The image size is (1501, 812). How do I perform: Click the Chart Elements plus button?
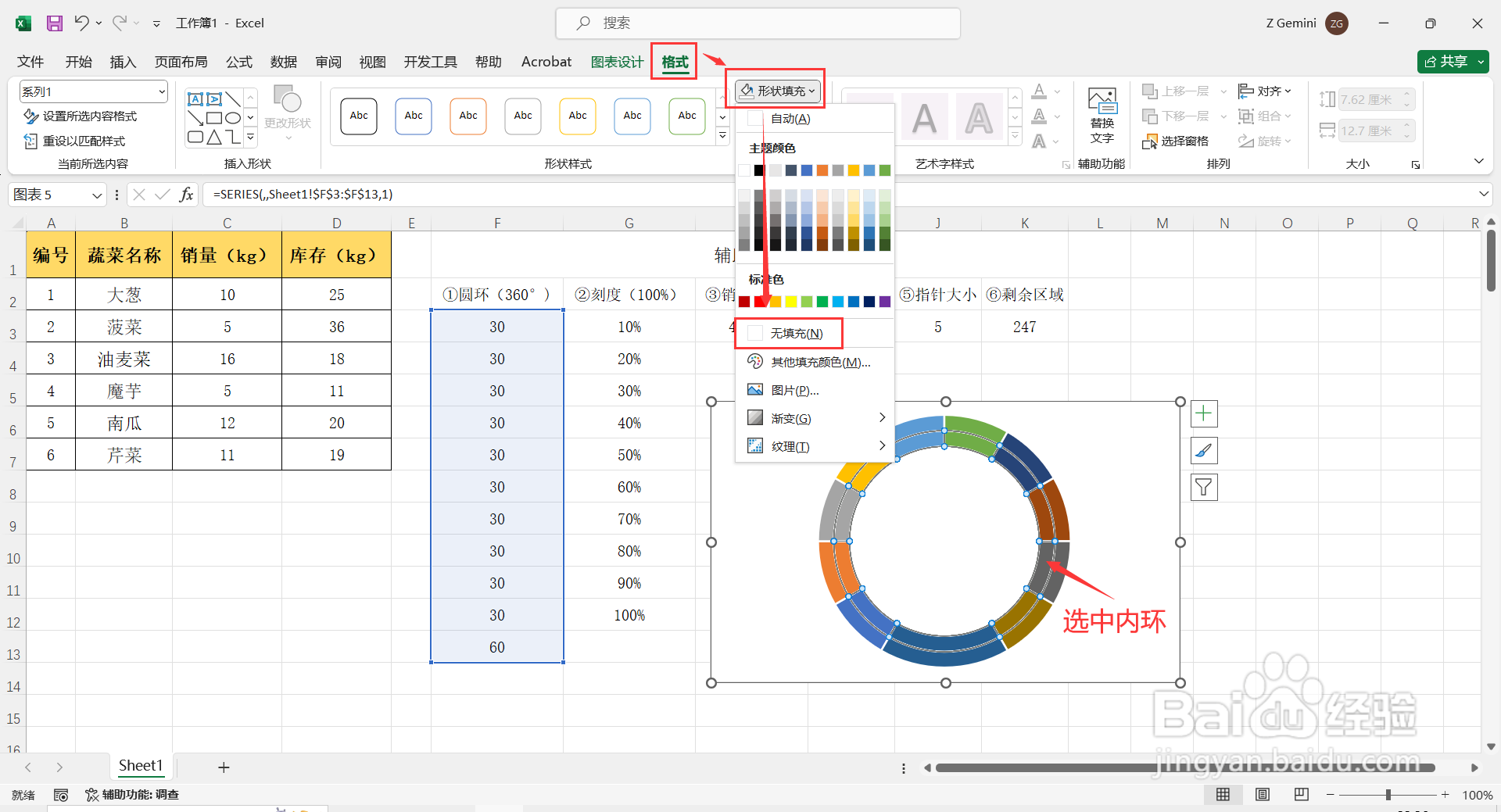1204,413
